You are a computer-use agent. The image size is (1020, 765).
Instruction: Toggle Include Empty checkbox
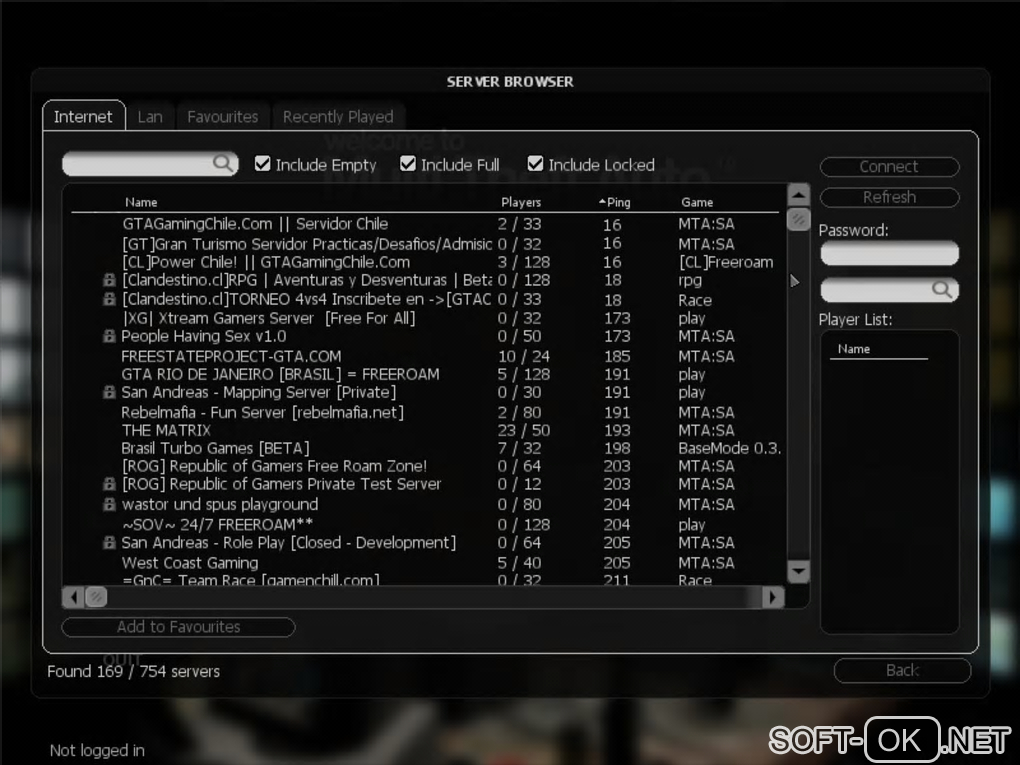[x=263, y=164]
